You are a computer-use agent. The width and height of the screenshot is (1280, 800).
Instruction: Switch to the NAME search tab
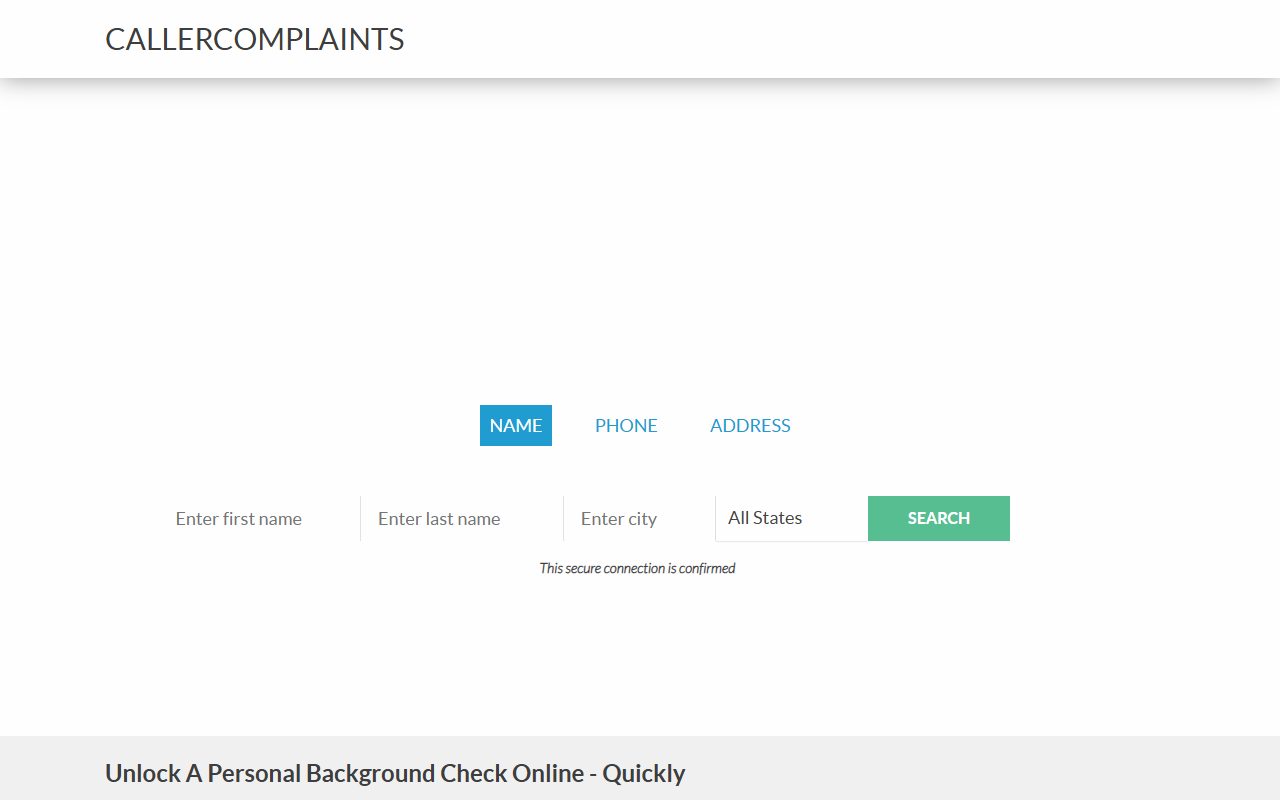pyautogui.click(x=516, y=425)
